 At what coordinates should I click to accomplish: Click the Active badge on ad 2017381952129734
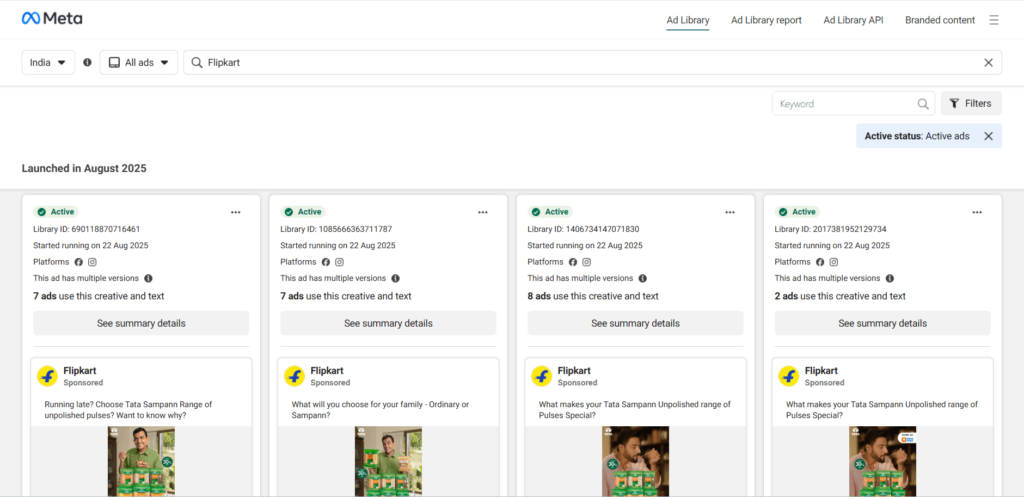point(797,212)
